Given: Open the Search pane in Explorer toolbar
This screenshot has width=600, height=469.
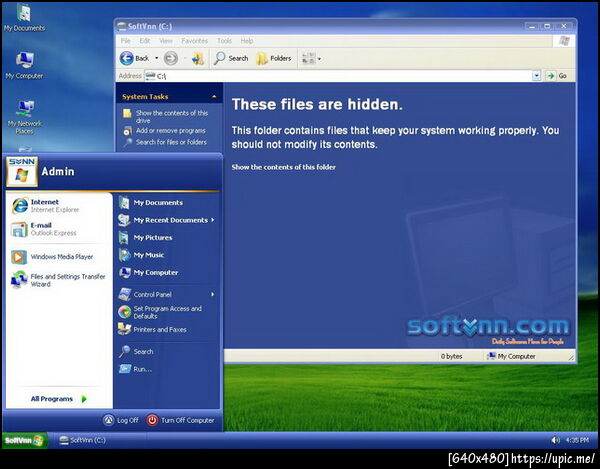Looking at the screenshot, I should pos(231,59).
